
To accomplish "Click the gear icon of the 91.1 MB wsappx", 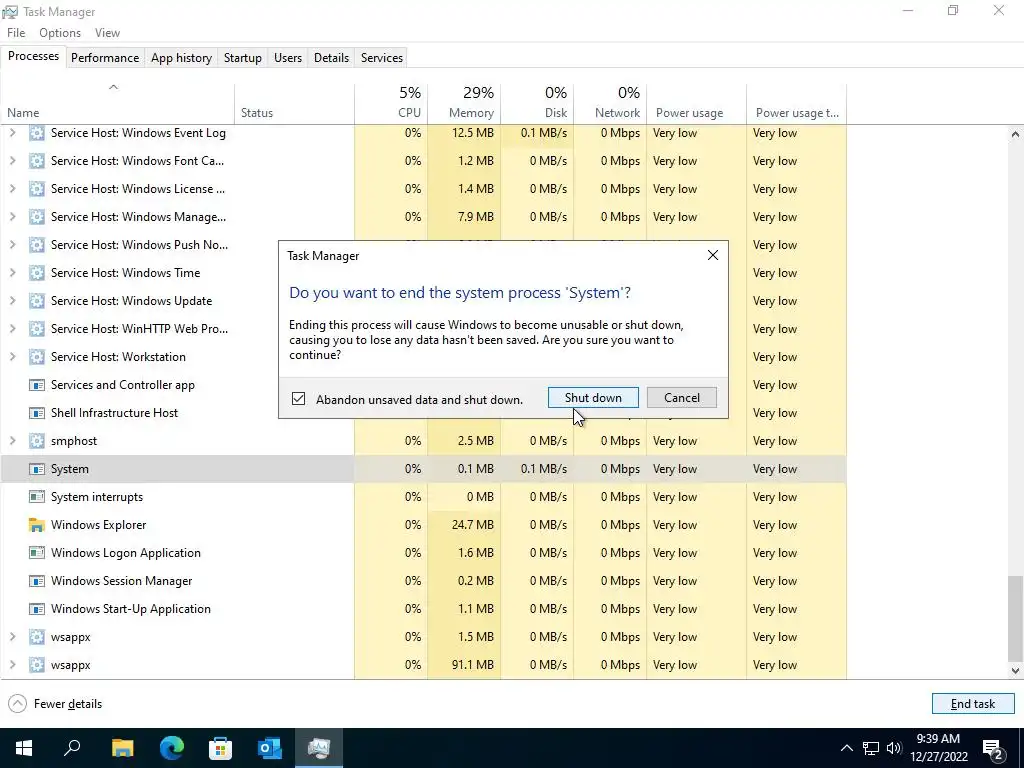I will (37, 665).
